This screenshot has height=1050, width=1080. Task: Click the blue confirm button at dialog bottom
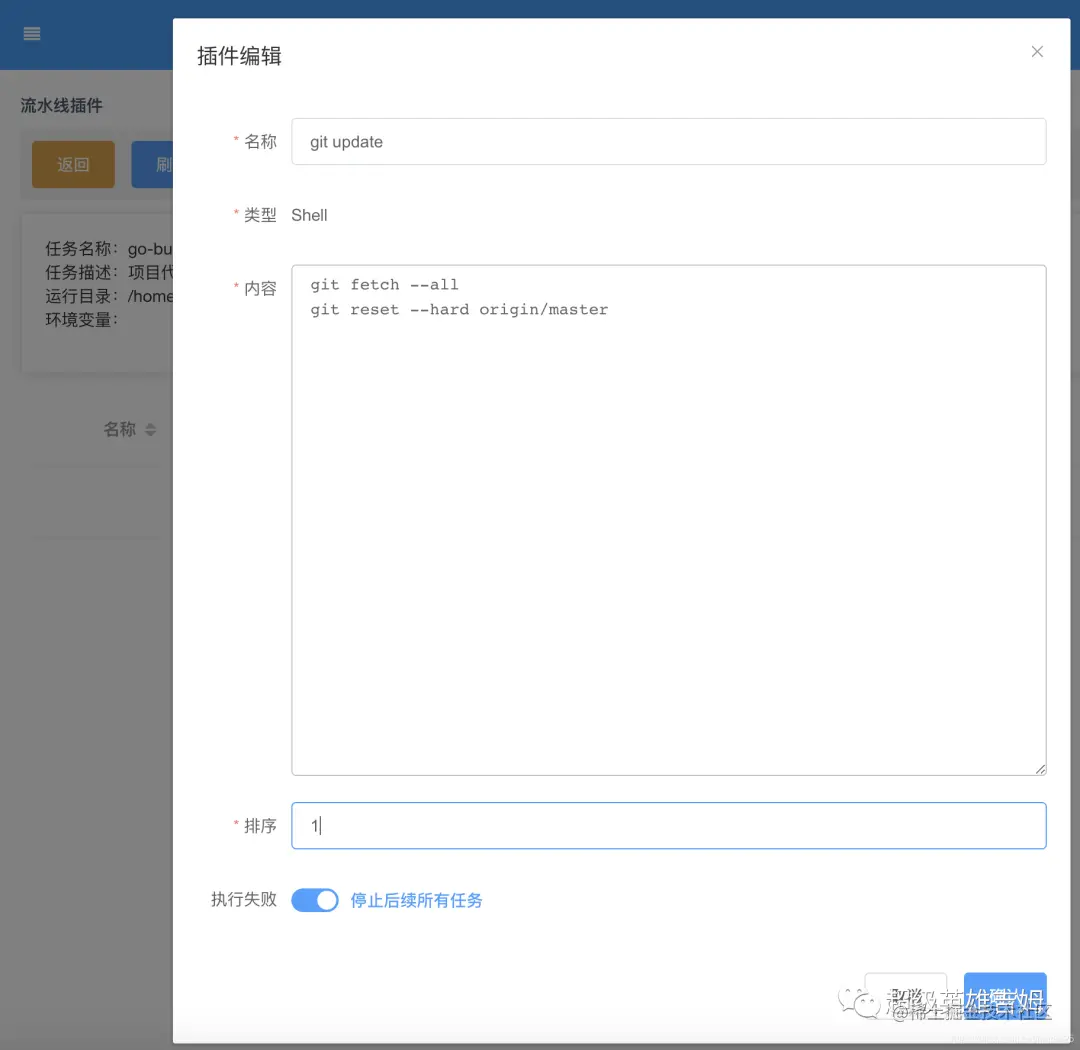(1005, 996)
